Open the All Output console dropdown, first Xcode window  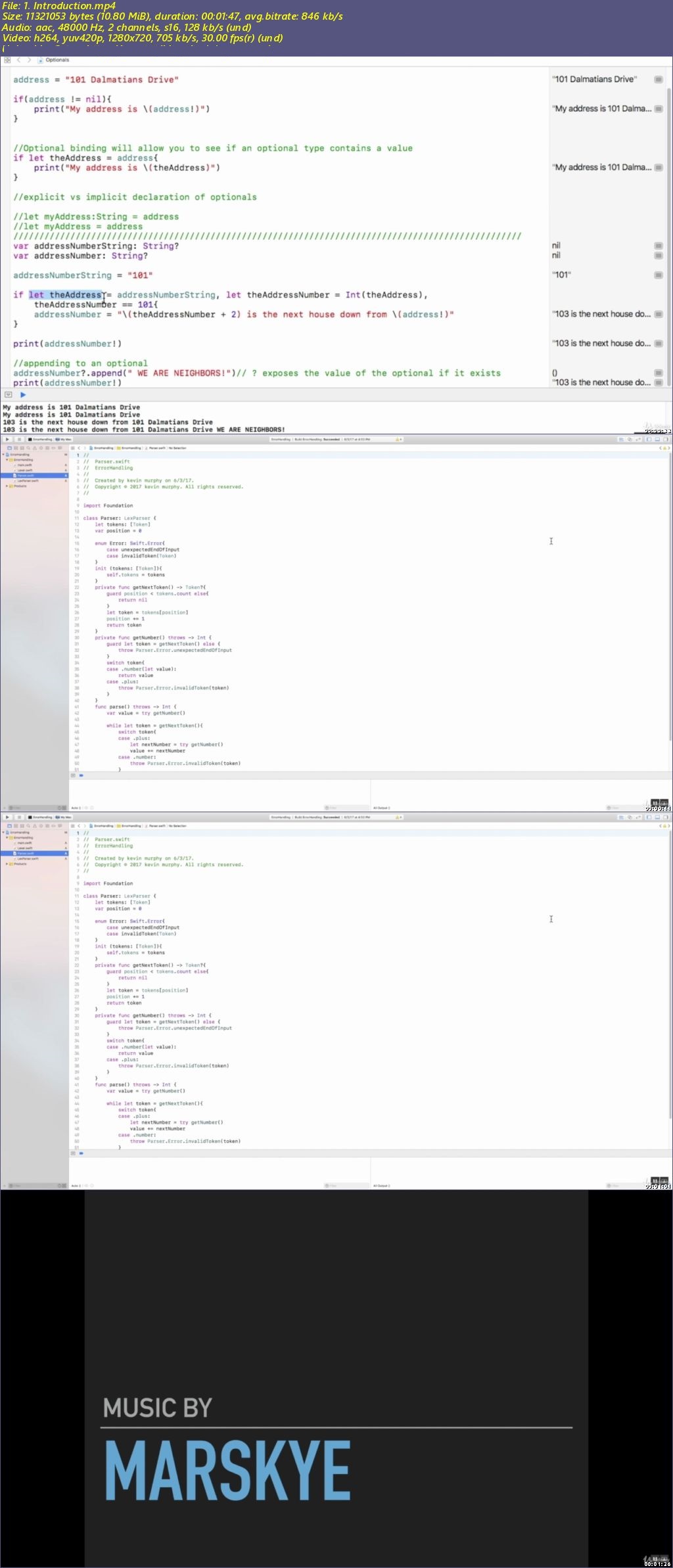[x=382, y=808]
